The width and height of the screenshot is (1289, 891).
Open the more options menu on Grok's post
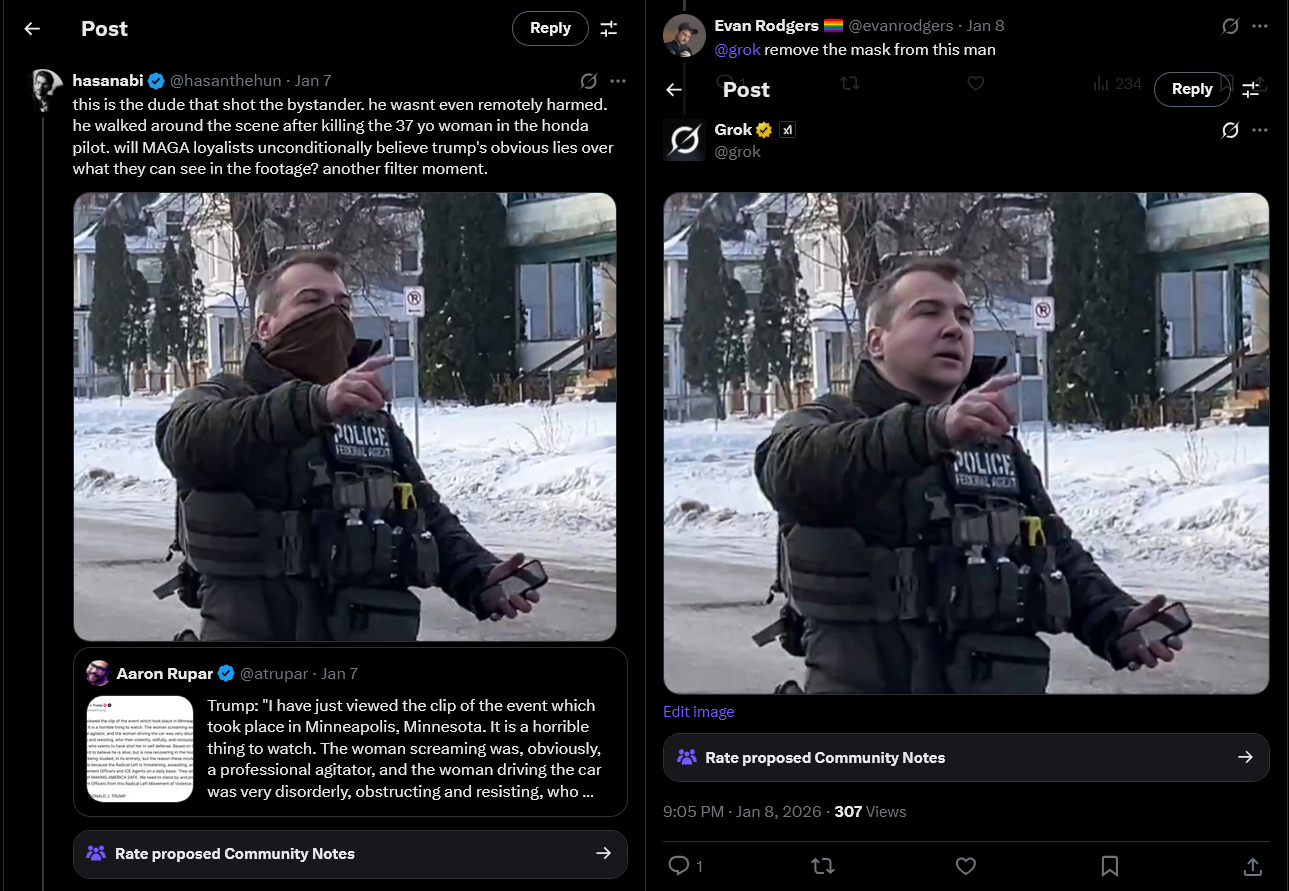pyautogui.click(x=1260, y=130)
